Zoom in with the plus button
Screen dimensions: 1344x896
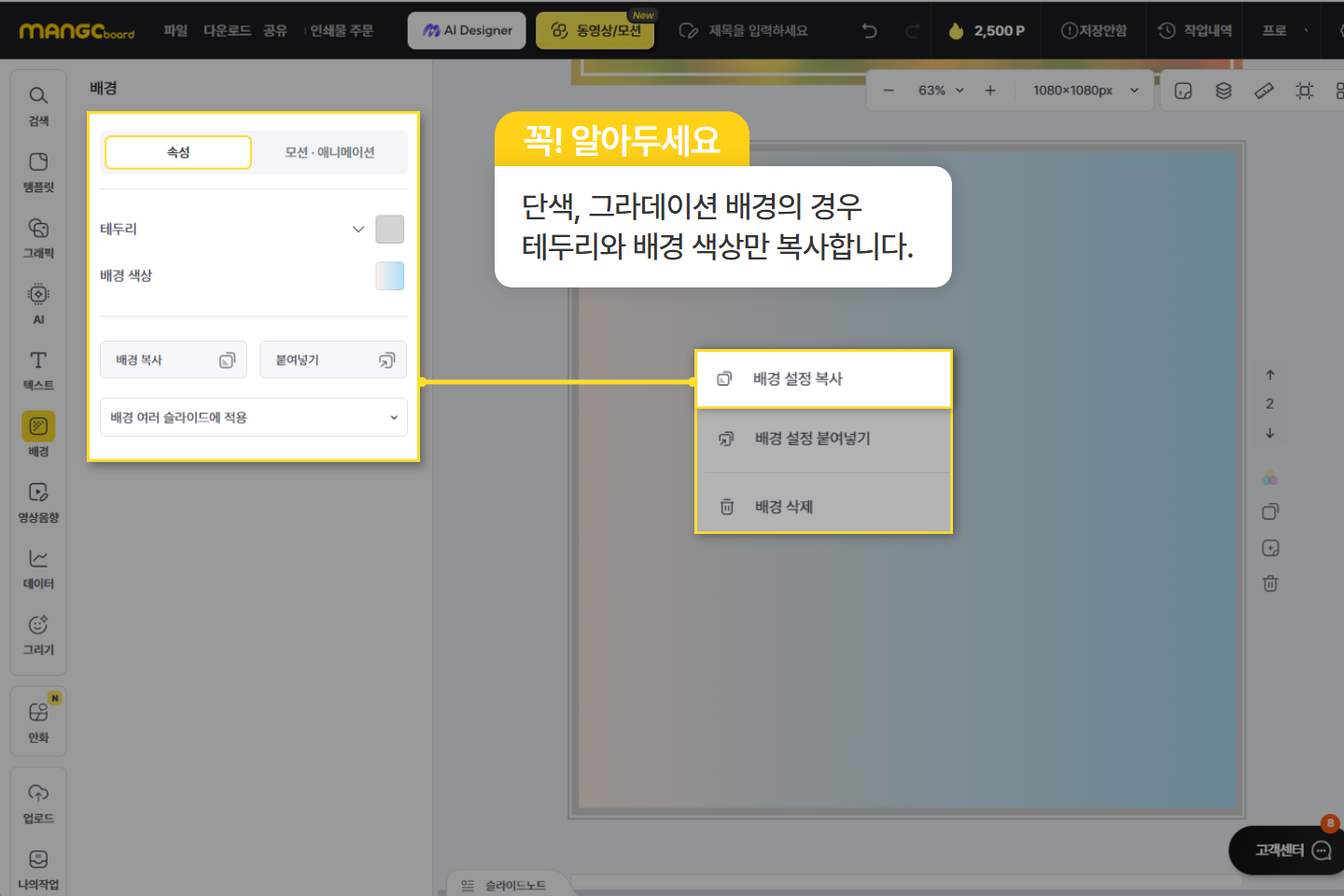point(990,91)
